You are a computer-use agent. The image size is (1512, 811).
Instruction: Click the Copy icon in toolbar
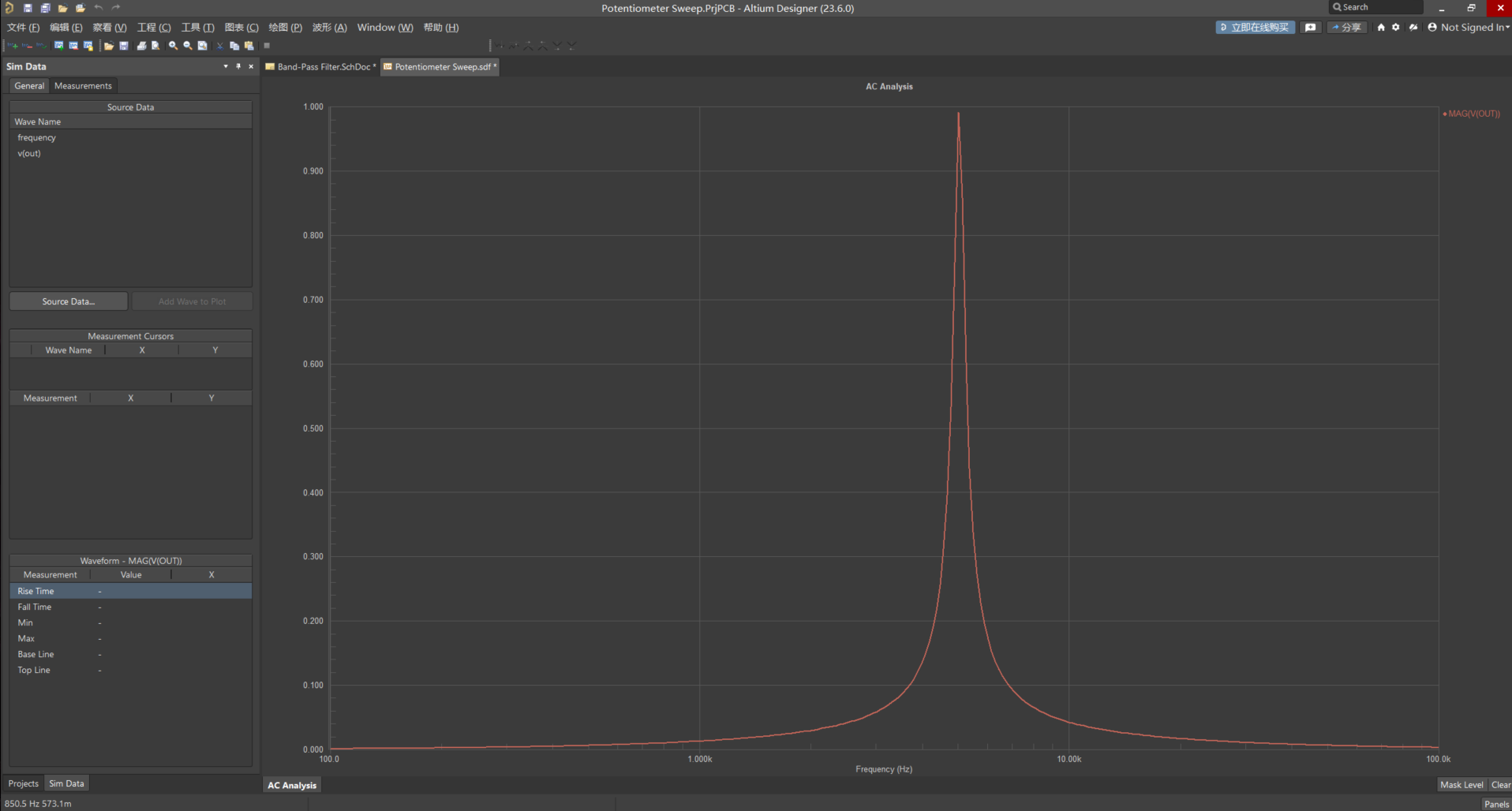[234, 46]
